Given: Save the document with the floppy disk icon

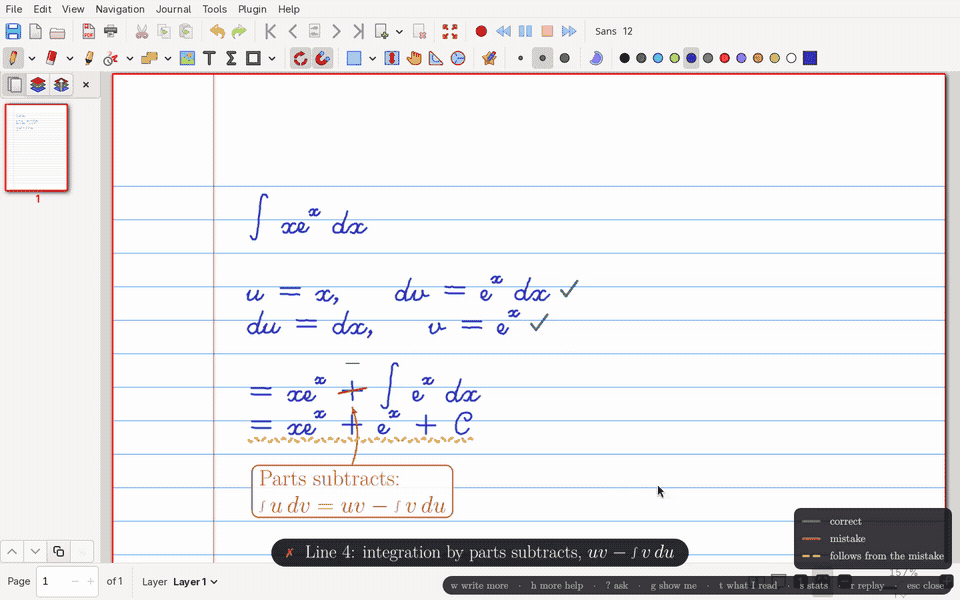Looking at the screenshot, I should [13, 31].
